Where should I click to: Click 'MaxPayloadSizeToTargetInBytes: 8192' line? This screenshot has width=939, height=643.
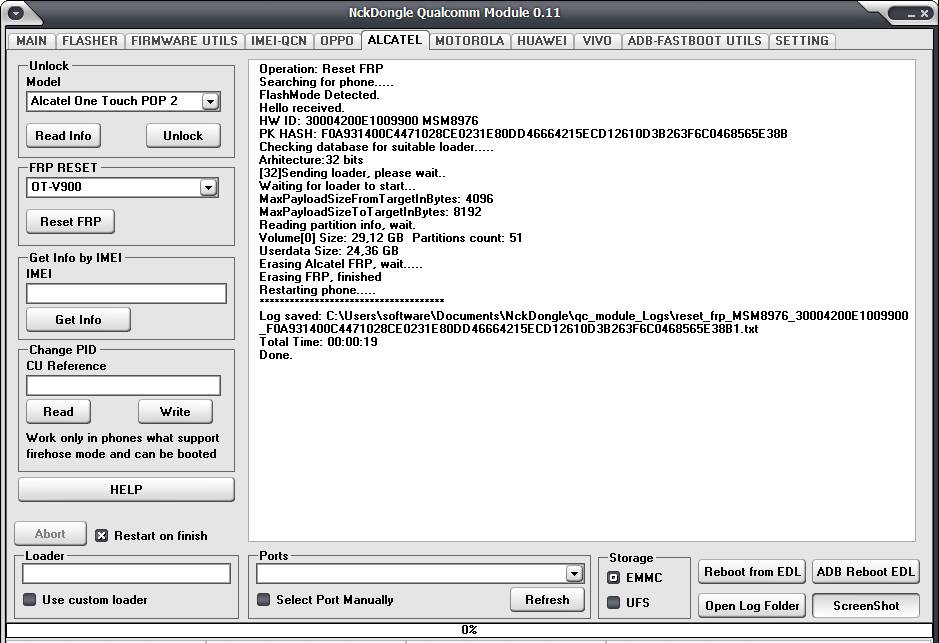click(370, 212)
